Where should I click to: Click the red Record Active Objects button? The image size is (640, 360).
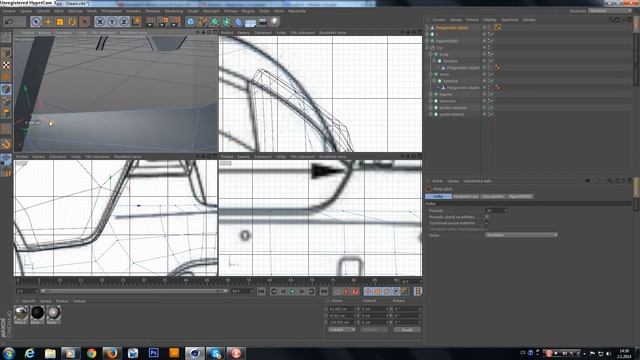[347, 291]
